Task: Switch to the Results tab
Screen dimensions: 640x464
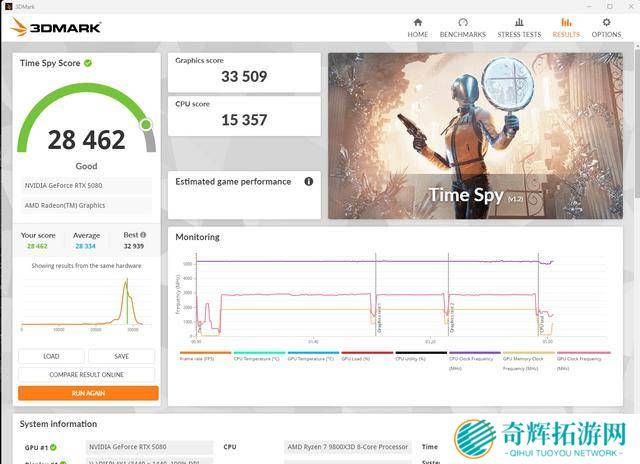Action: coord(566,27)
